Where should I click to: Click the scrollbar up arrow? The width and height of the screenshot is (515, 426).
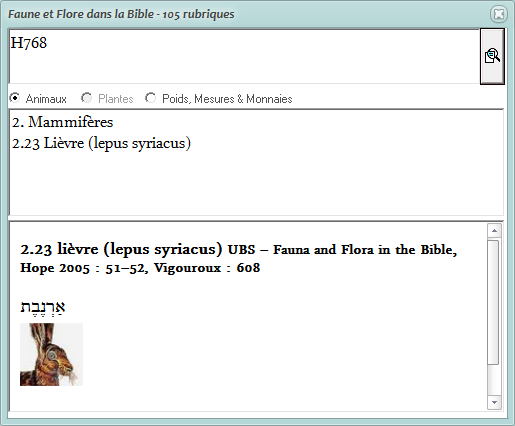tap(494, 231)
